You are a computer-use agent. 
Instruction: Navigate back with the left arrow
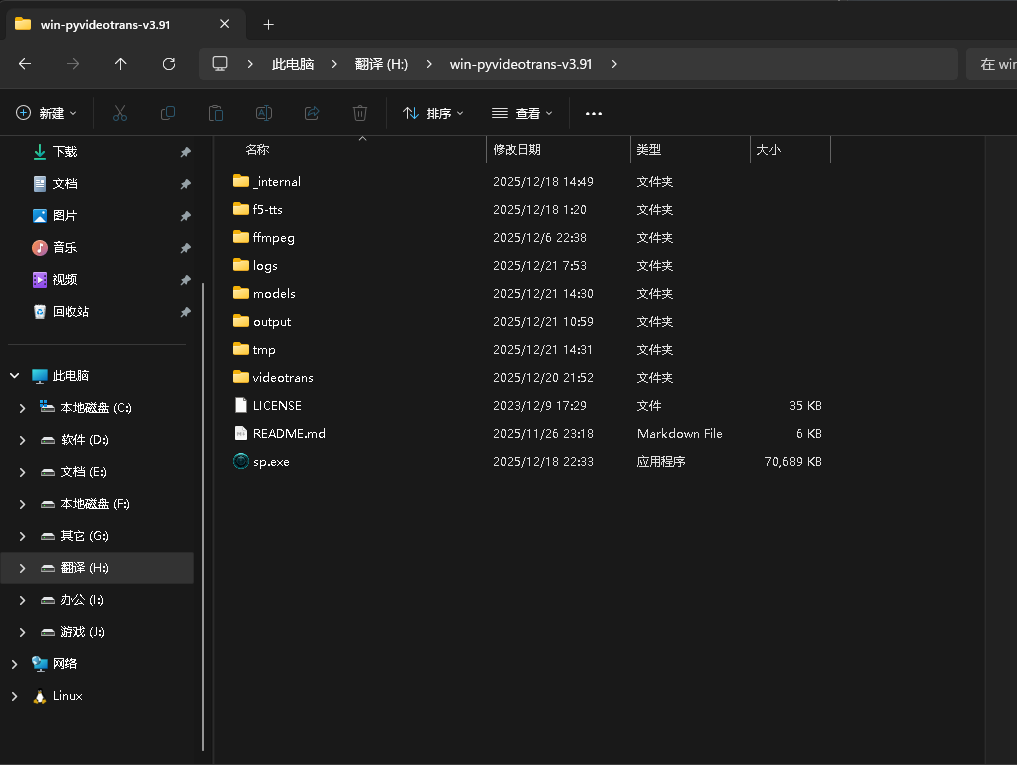(25, 64)
